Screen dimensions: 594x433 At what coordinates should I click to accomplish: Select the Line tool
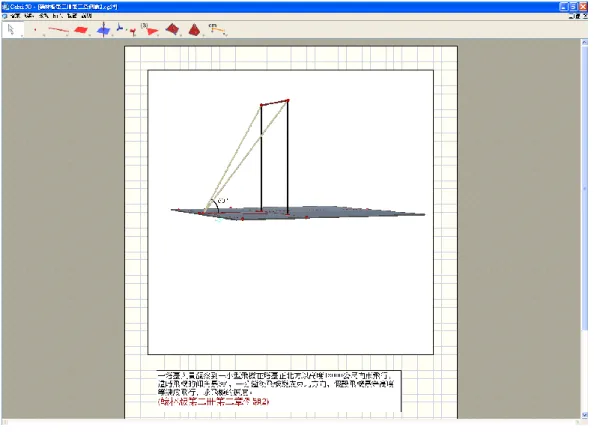coord(58,30)
